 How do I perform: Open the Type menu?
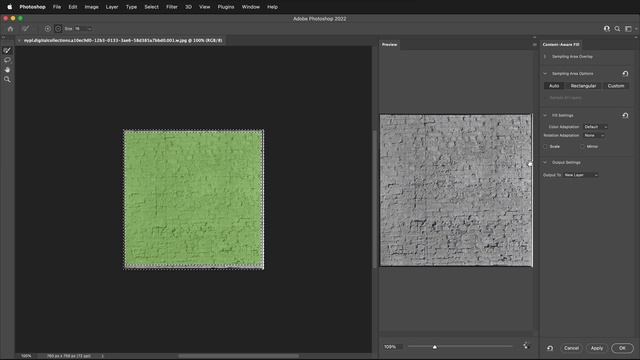131,7
